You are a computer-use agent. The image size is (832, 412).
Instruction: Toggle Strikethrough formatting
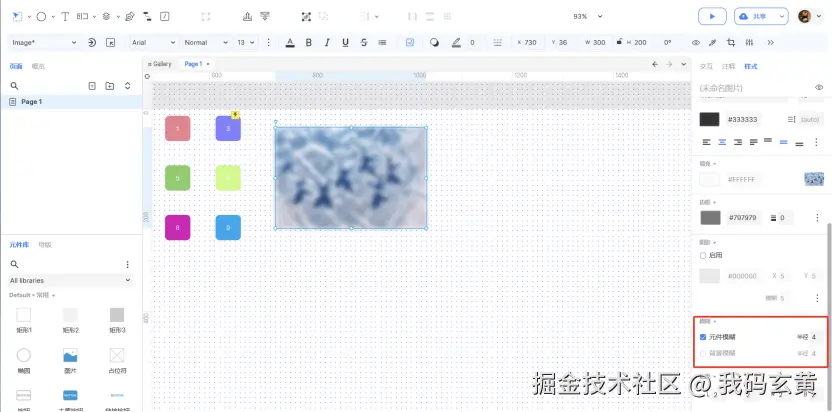[x=364, y=42]
